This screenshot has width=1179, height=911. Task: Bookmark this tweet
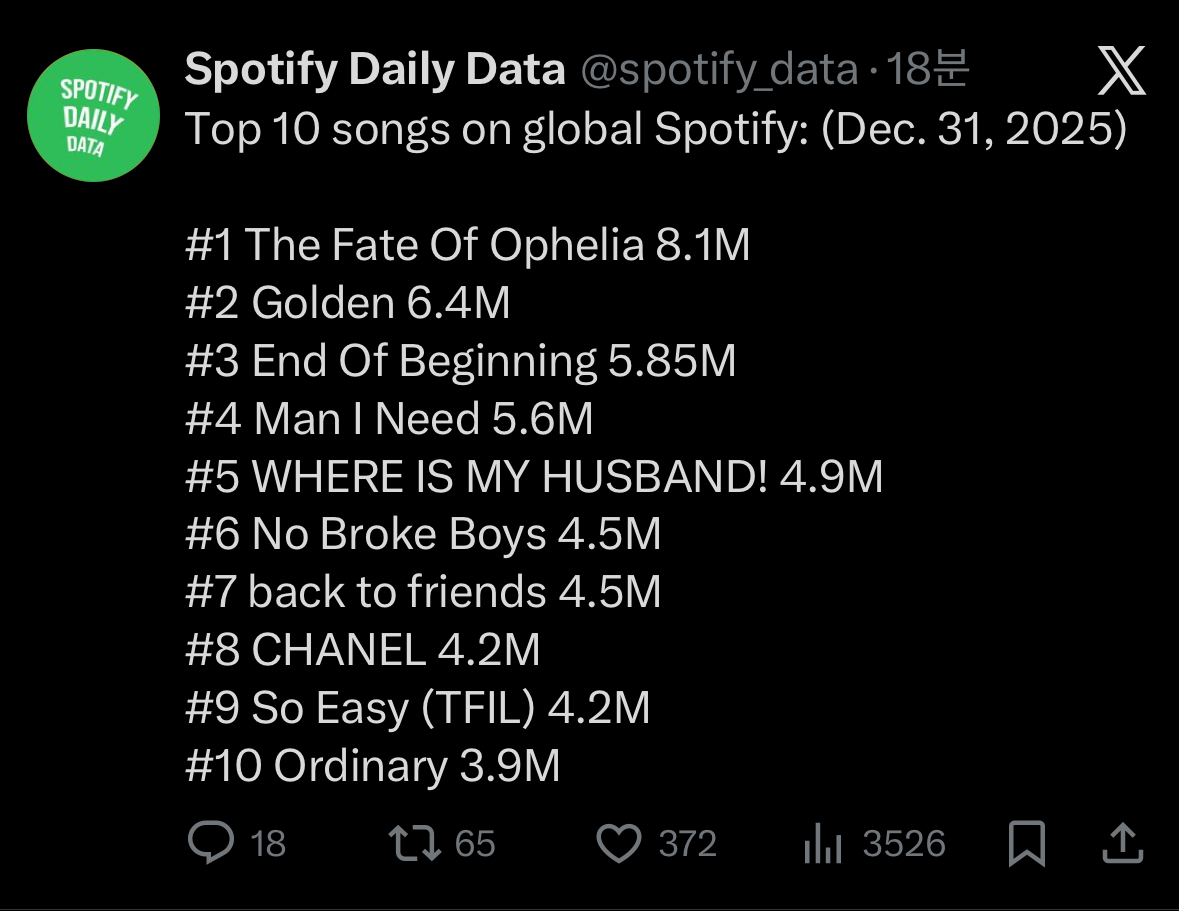coord(1027,844)
